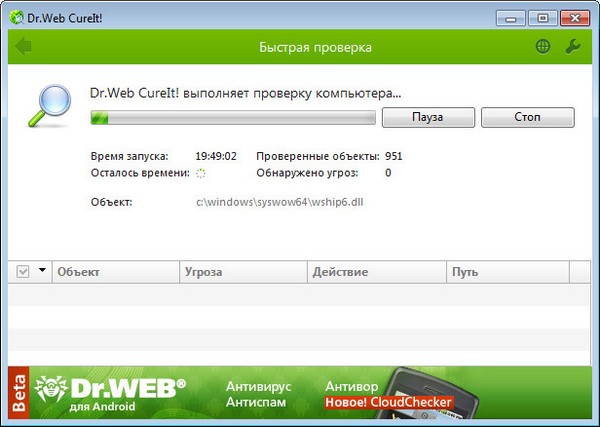Screen dimensions: 600x427
Task: Open the Новое! CloudChecker banner link
Action: (388, 403)
